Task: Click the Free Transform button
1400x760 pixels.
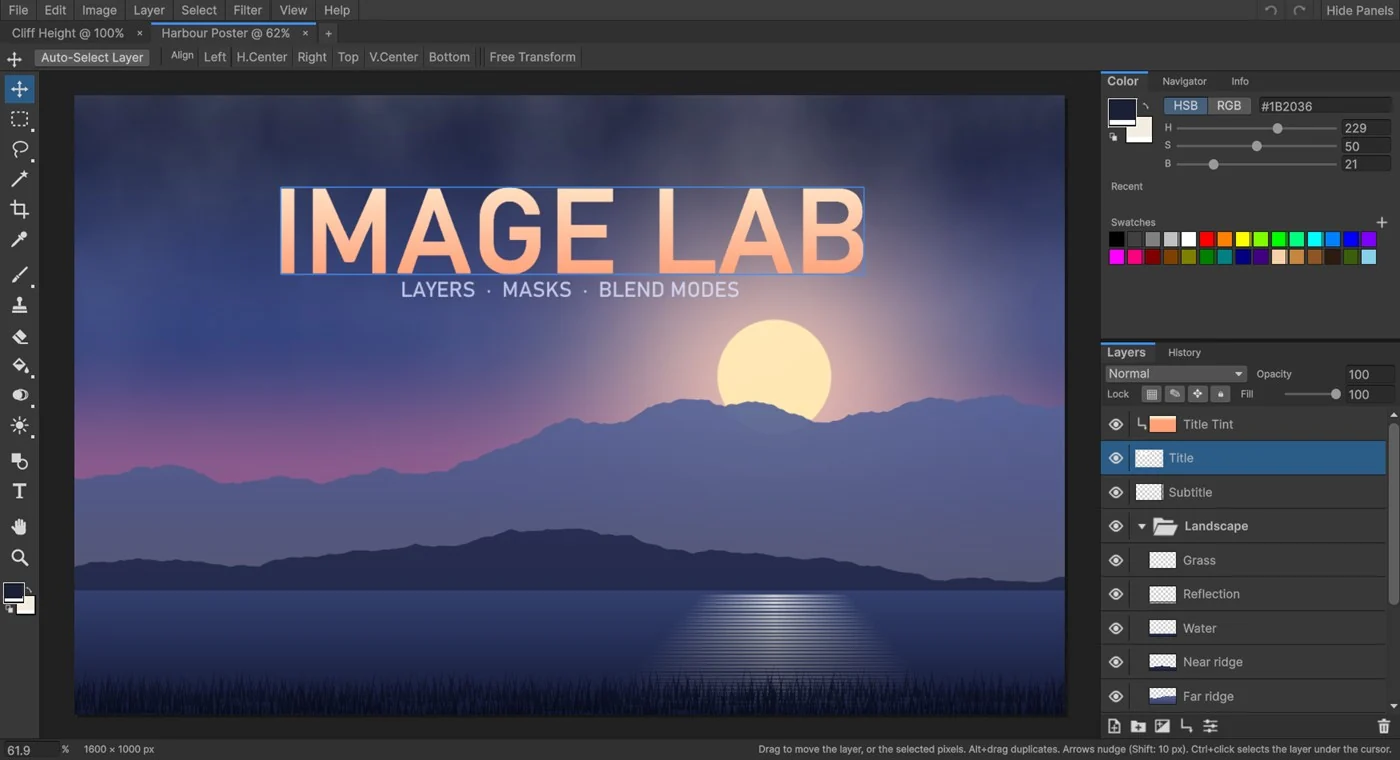Action: (x=532, y=57)
